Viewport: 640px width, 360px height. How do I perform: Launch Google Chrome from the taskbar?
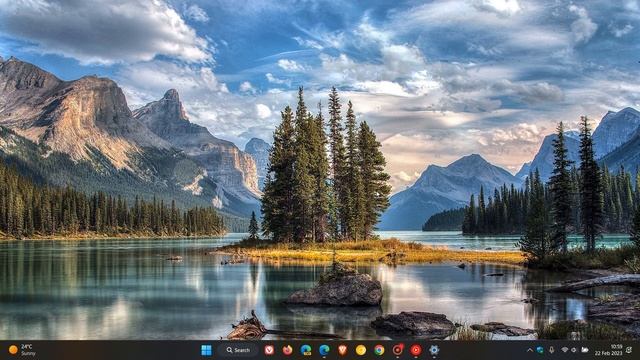(x=379, y=350)
